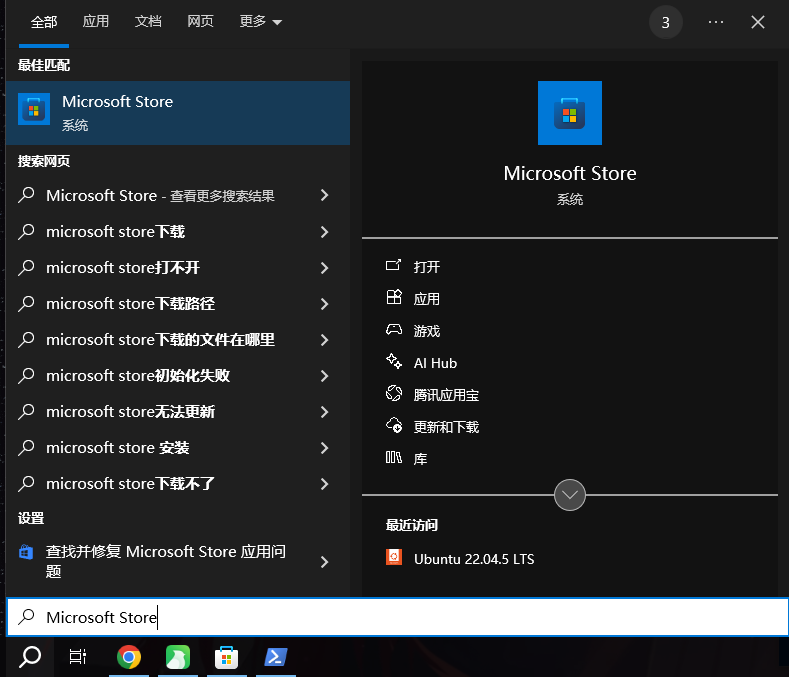Open Microsoft Store best match result

coord(178,113)
